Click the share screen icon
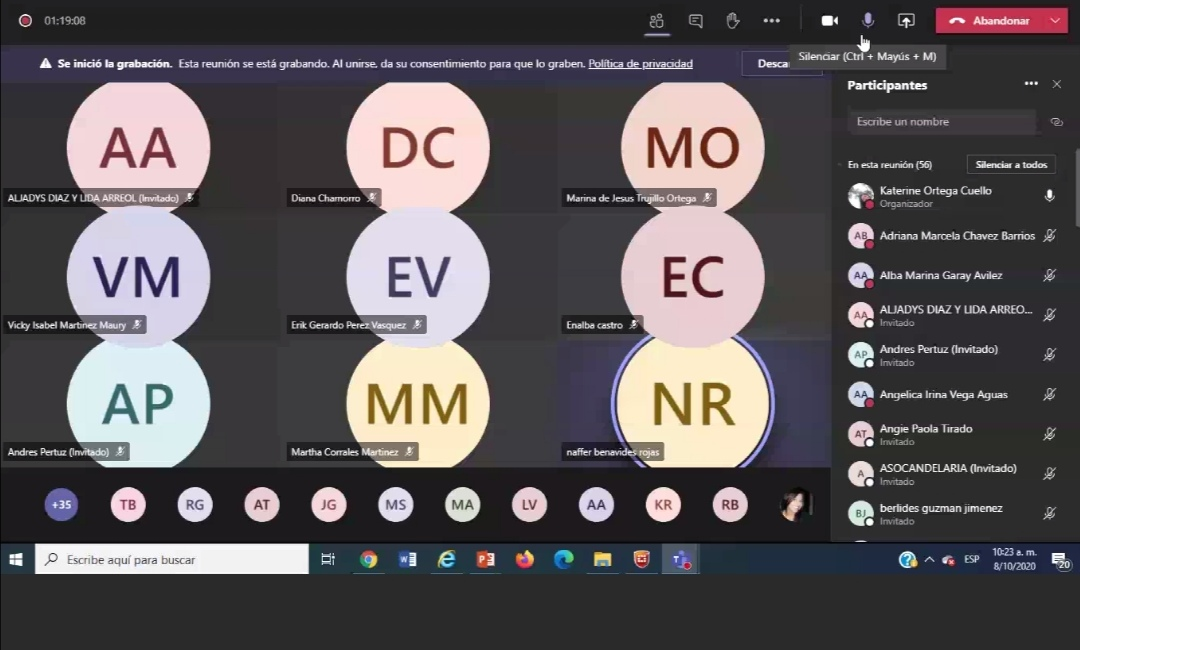Image resolution: width=1177 pixels, height=650 pixels. click(x=906, y=21)
